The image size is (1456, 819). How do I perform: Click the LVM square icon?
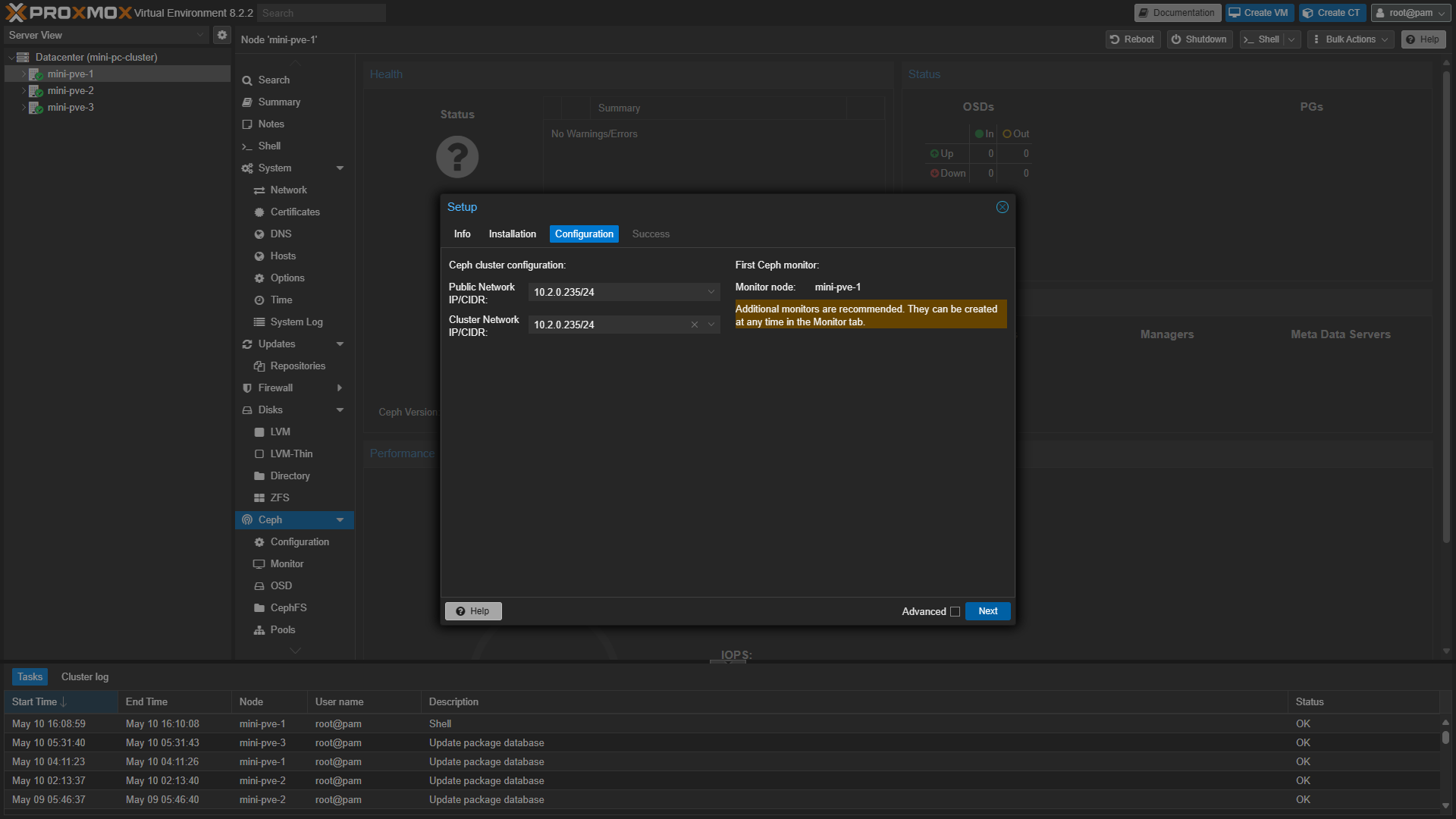click(259, 432)
